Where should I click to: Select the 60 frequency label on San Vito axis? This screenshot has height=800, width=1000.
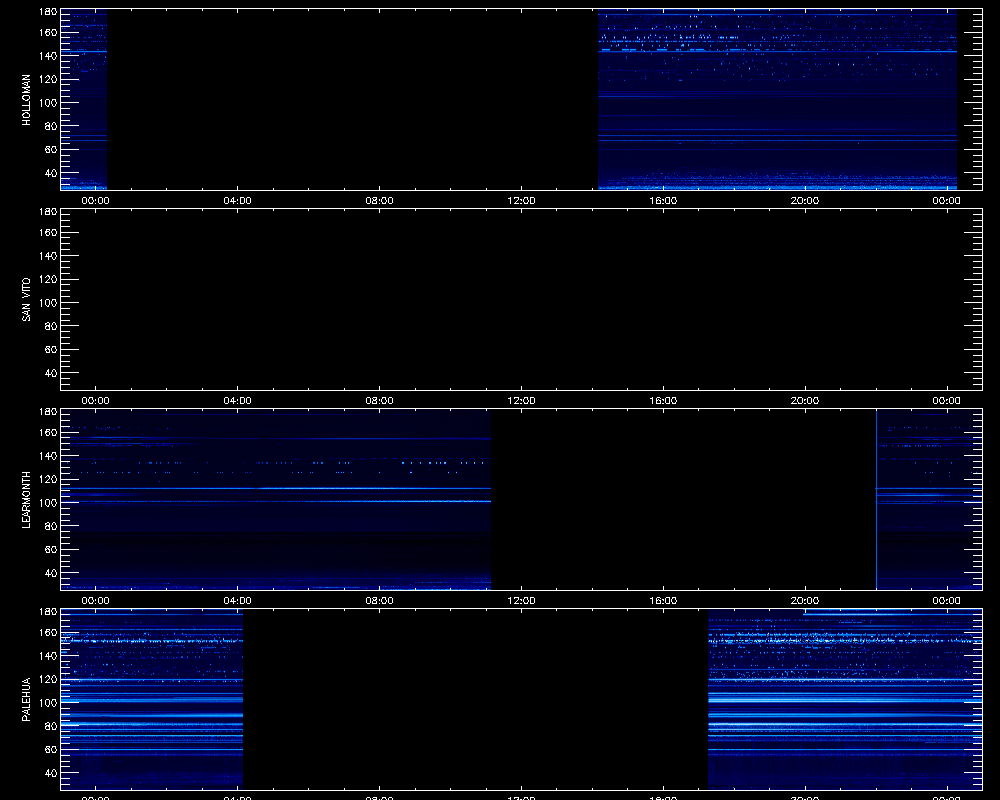click(x=51, y=350)
